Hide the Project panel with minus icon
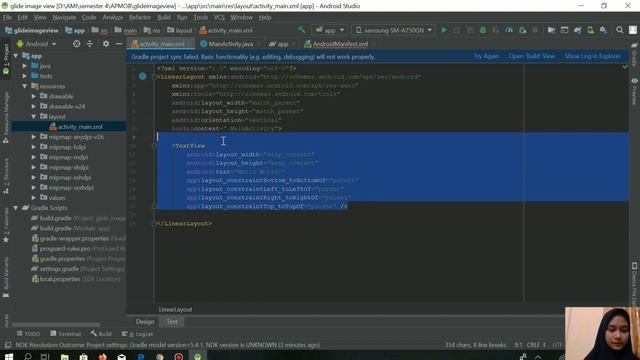The width and height of the screenshot is (640, 360). pyautogui.click(x=119, y=44)
